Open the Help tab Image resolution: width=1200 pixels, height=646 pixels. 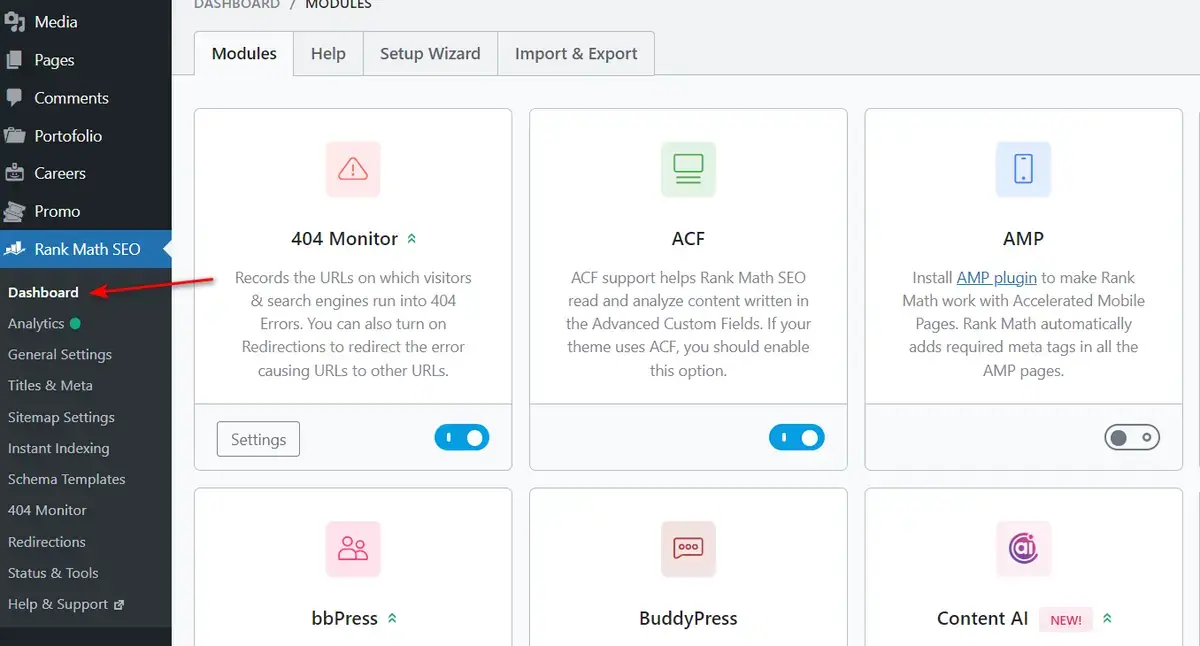tap(328, 54)
